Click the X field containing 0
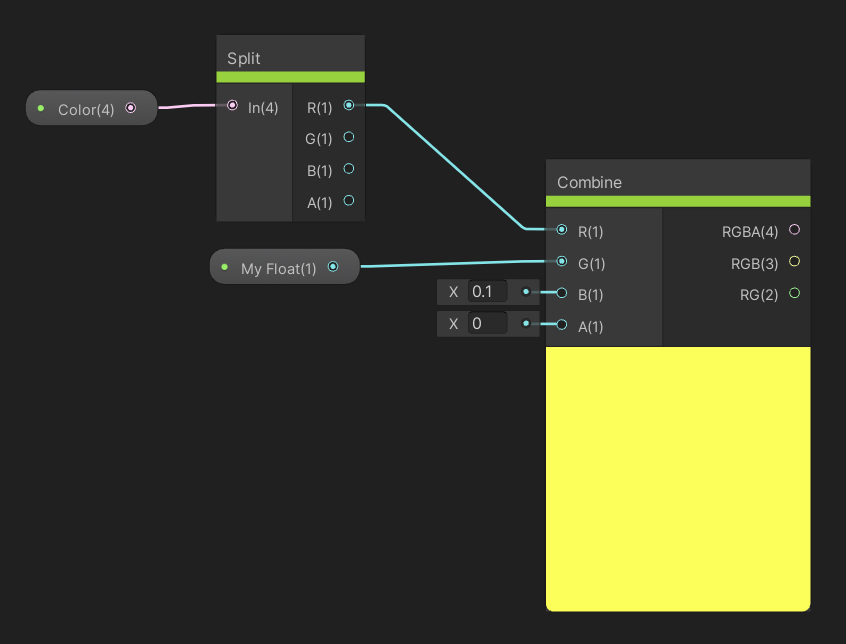Screen dimensions: 846x644 tap(488, 324)
